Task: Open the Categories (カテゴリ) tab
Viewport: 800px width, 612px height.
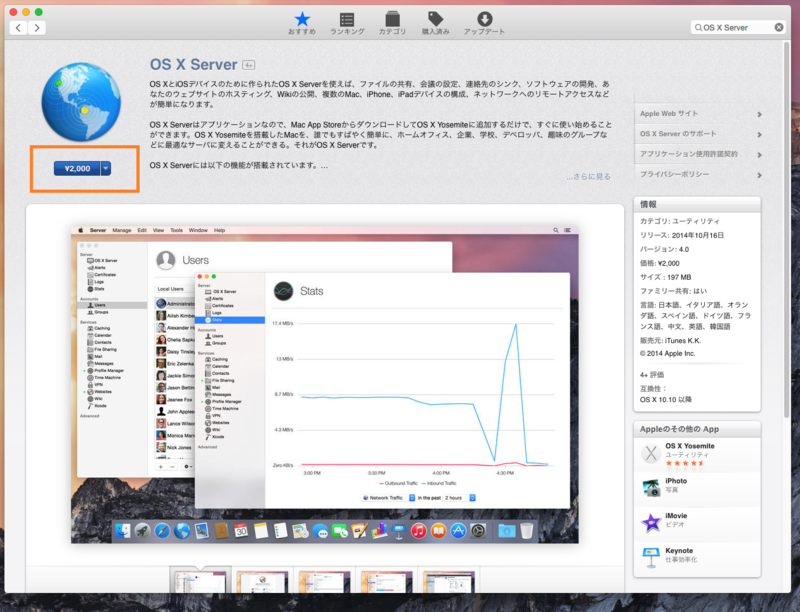Action: click(x=392, y=23)
